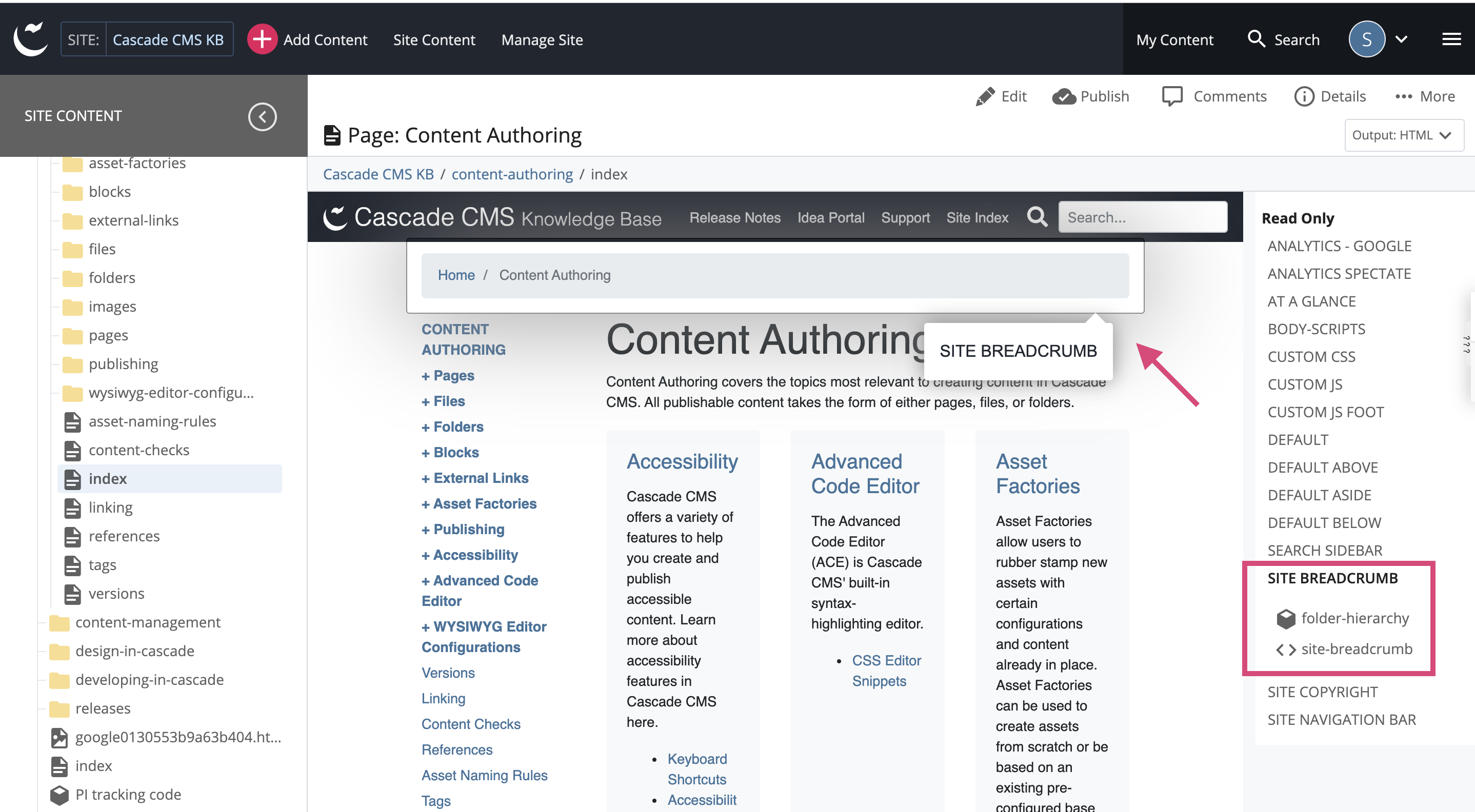Expand the Pages section in Content Authoring nav
The width and height of the screenshot is (1475, 812).
pyautogui.click(x=448, y=375)
